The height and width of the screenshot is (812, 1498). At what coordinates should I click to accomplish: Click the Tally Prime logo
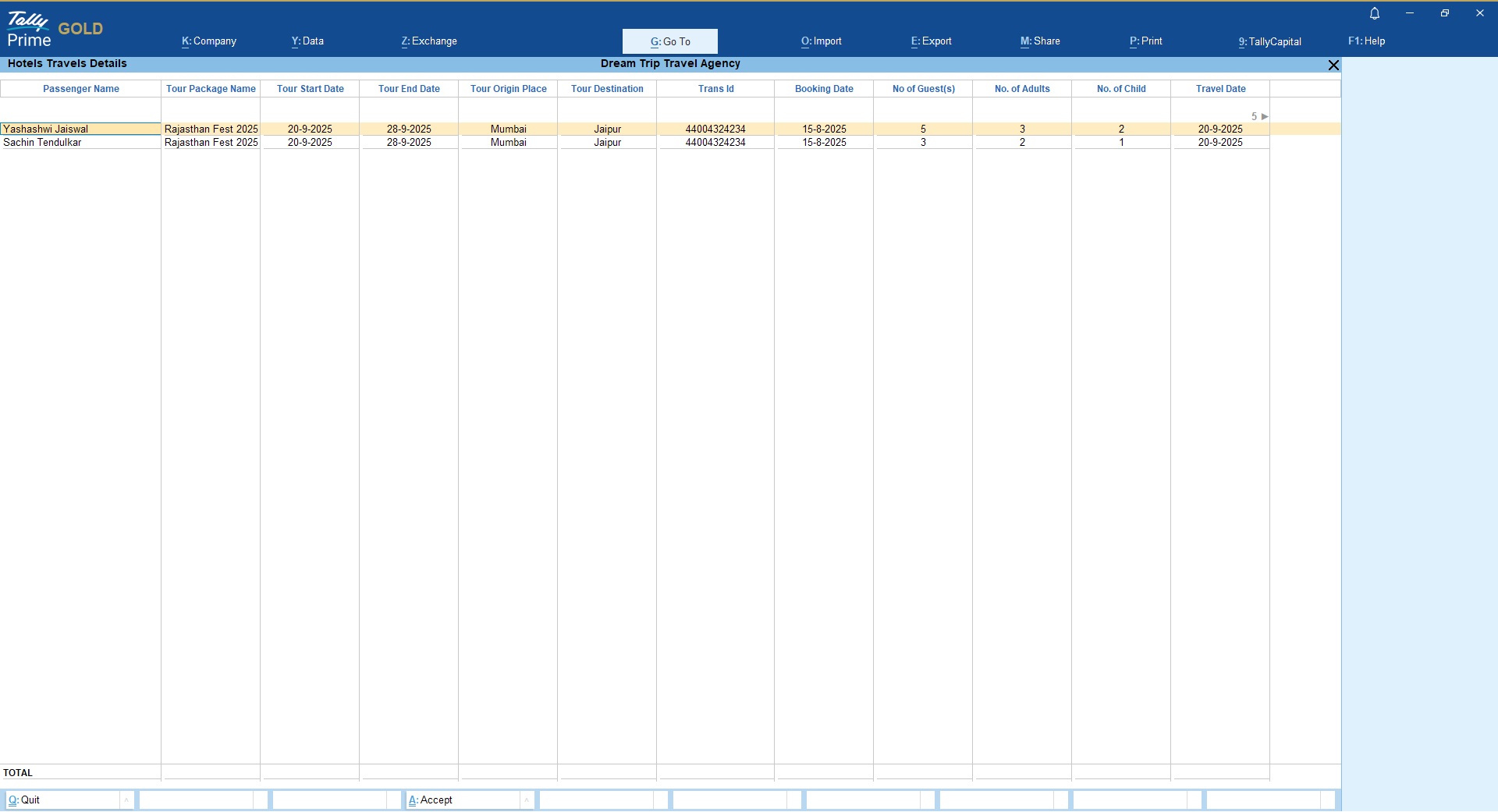(30, 30)
